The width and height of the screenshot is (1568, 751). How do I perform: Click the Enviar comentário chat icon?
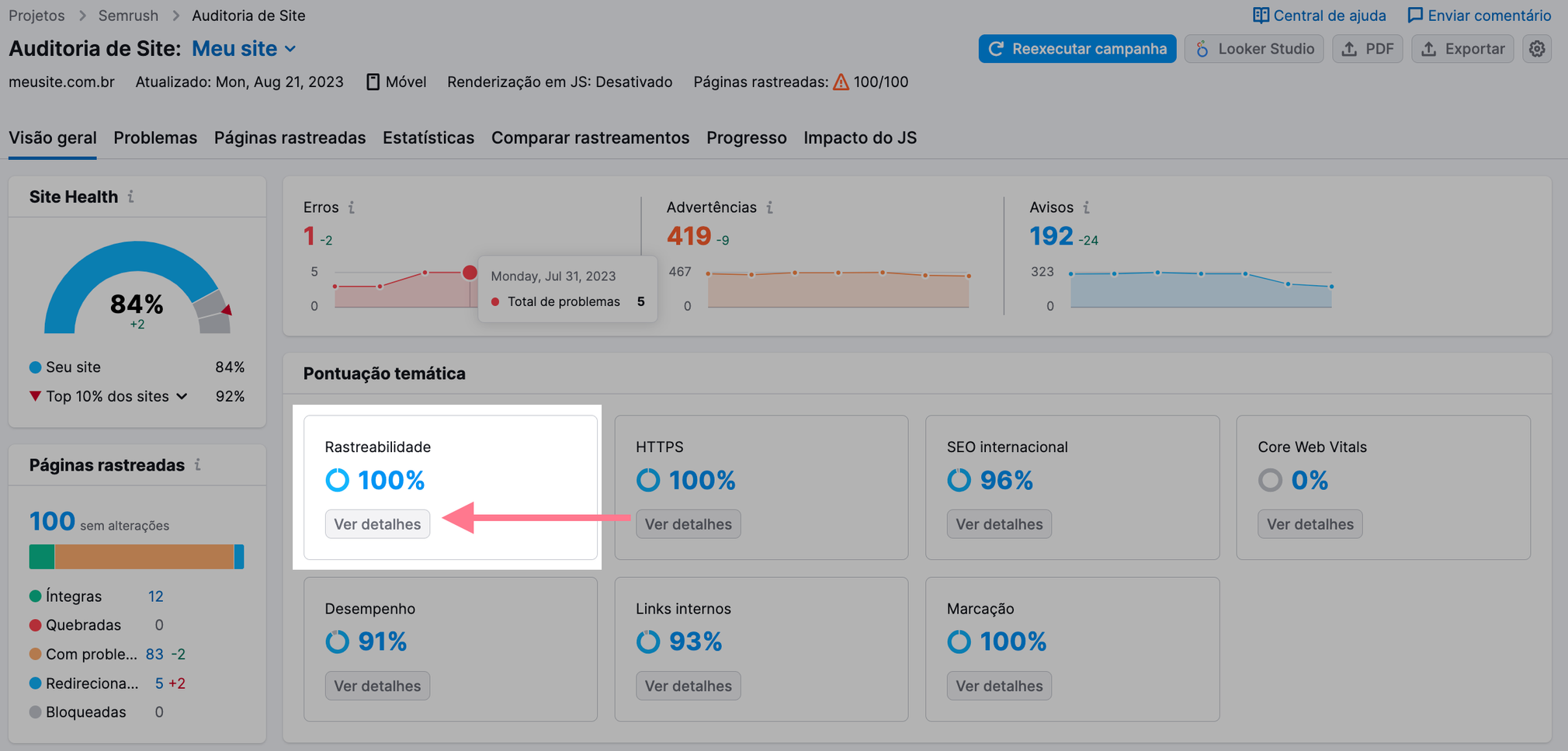[1415, 16]
